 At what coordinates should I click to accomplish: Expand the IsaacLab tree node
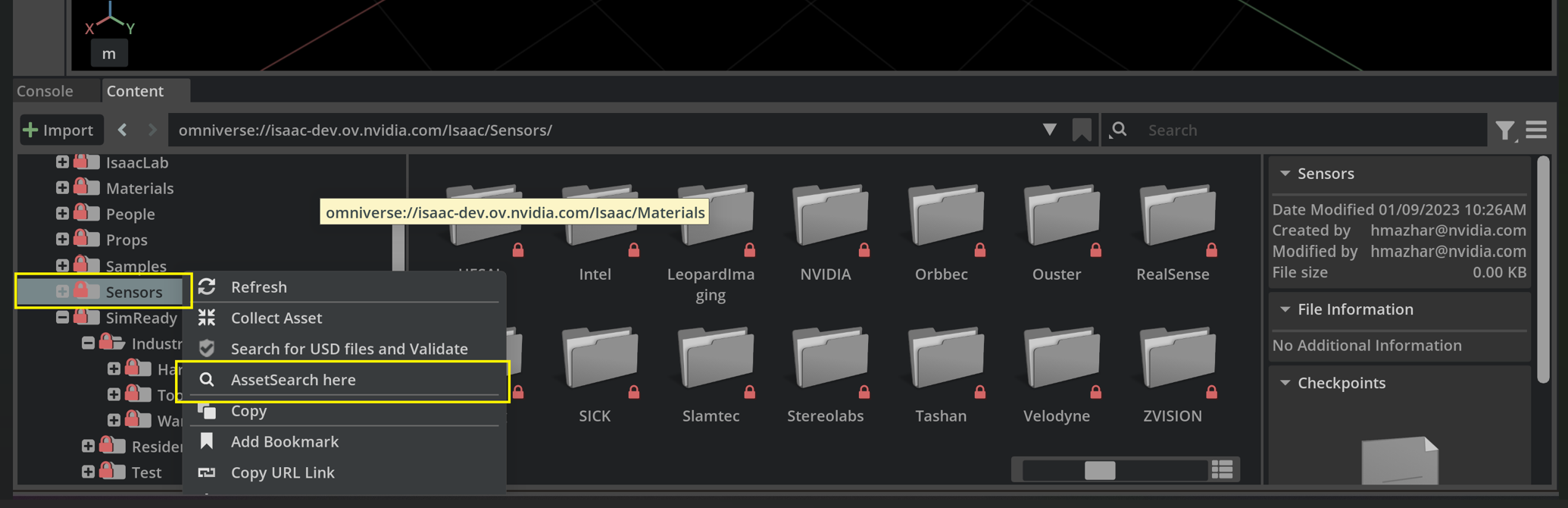[62, 161]
